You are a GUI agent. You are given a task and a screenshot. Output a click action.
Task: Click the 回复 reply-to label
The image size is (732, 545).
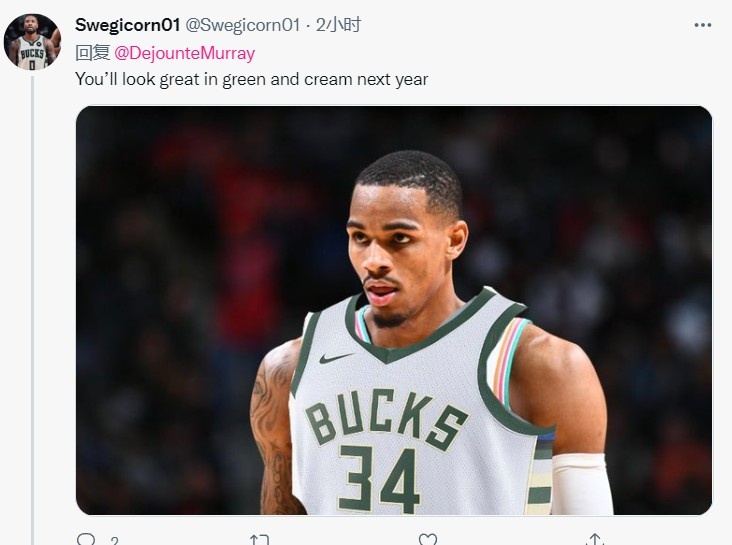point(92,53)
